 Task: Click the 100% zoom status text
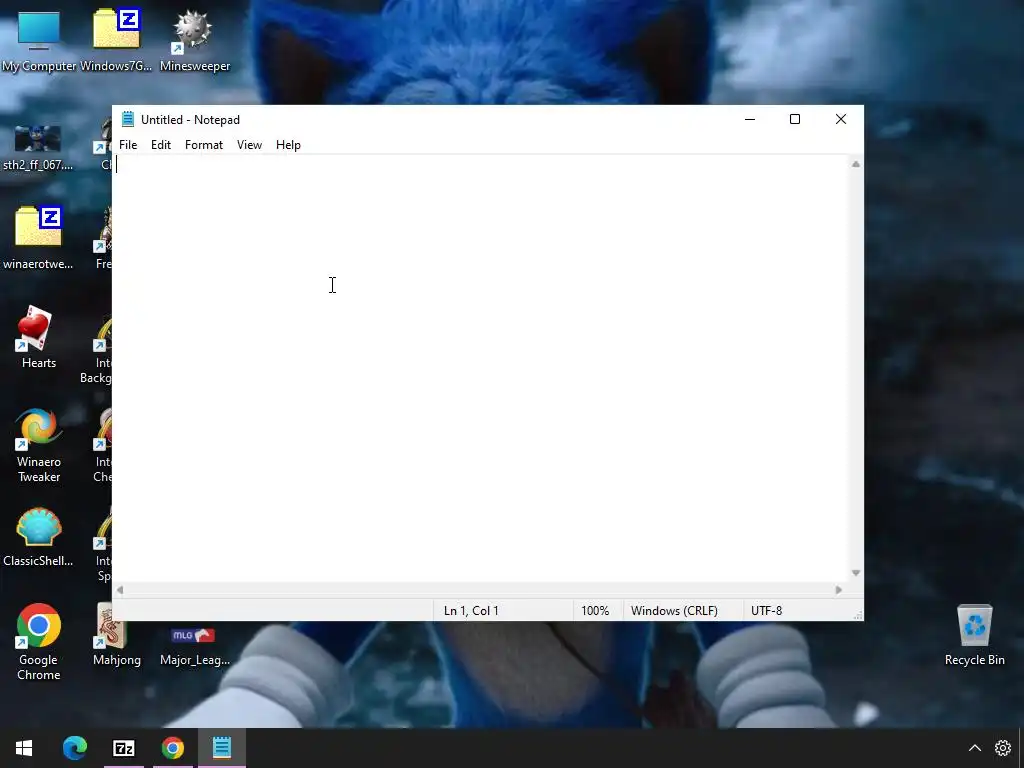tap(595, 611)
